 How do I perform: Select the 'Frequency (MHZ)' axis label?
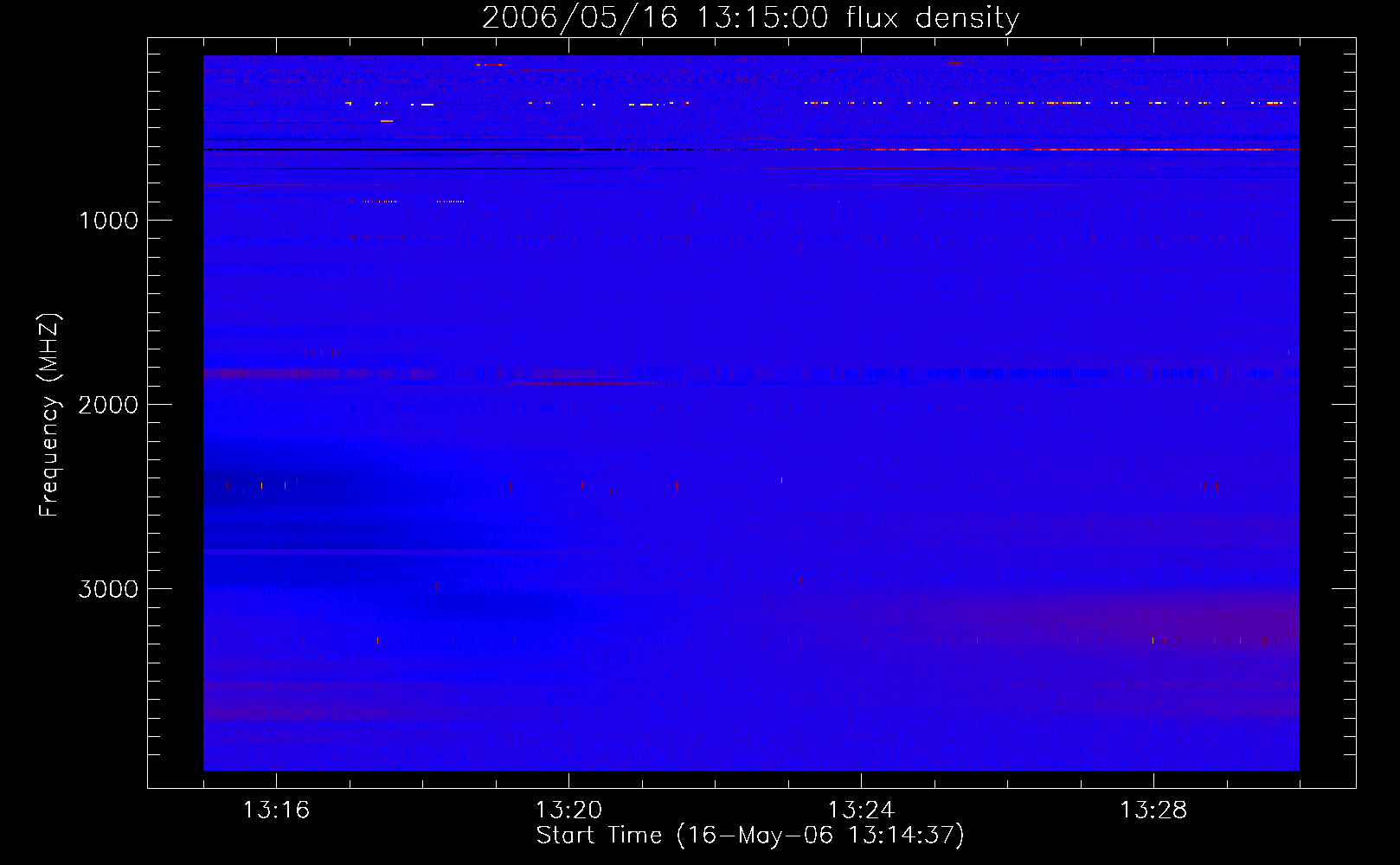click(49, 414)
